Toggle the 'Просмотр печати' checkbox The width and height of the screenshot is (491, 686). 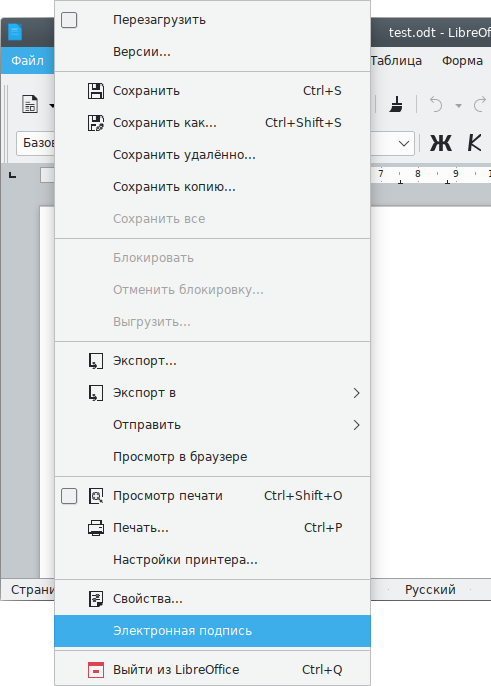pyautogui.click(x=69, y=496)
